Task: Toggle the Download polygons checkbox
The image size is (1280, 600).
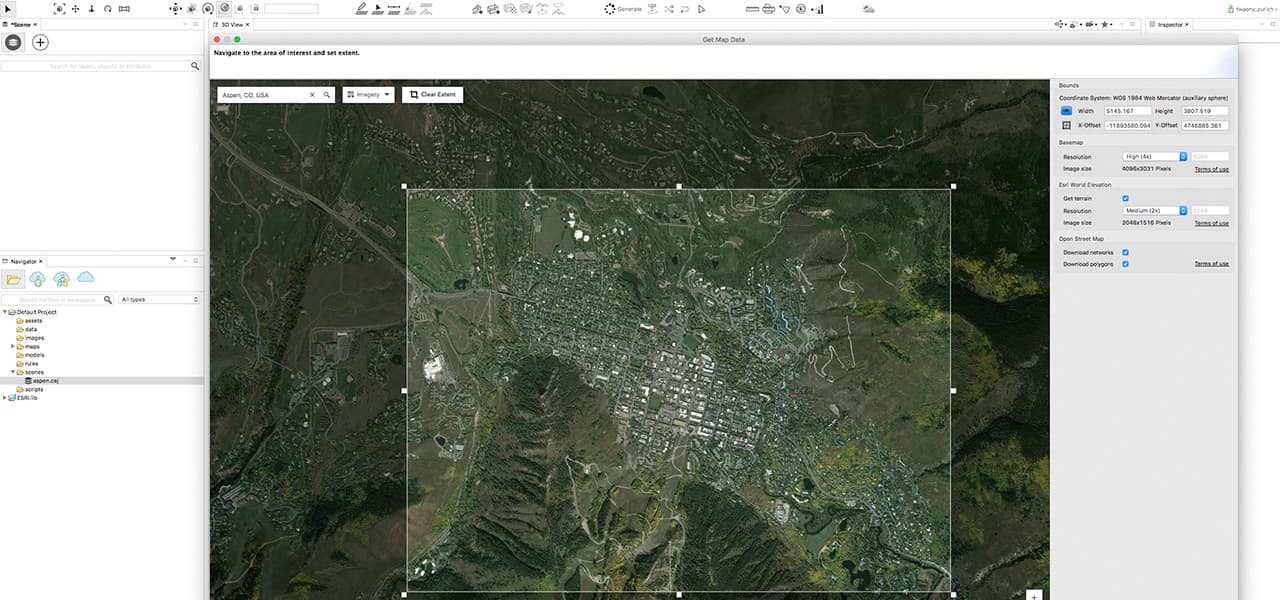Action: (x=1126, y=264)
